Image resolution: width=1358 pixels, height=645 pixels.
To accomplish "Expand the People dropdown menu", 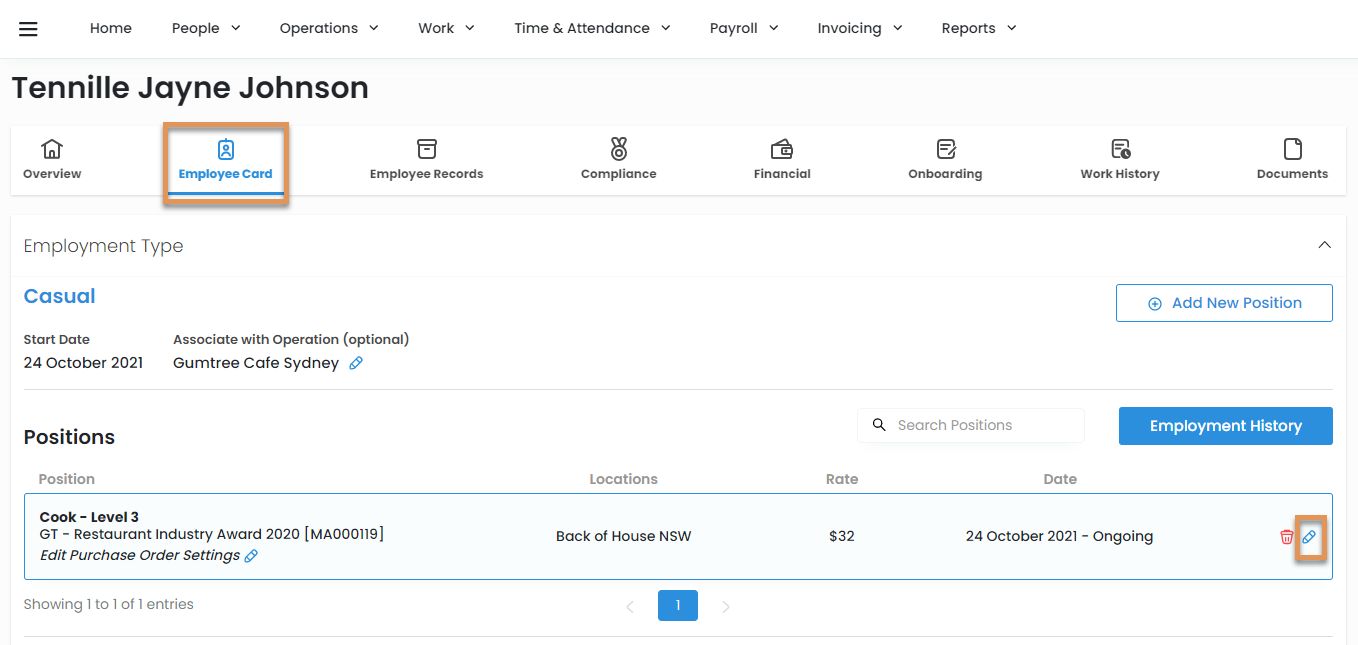I will (x=206, y=28).
